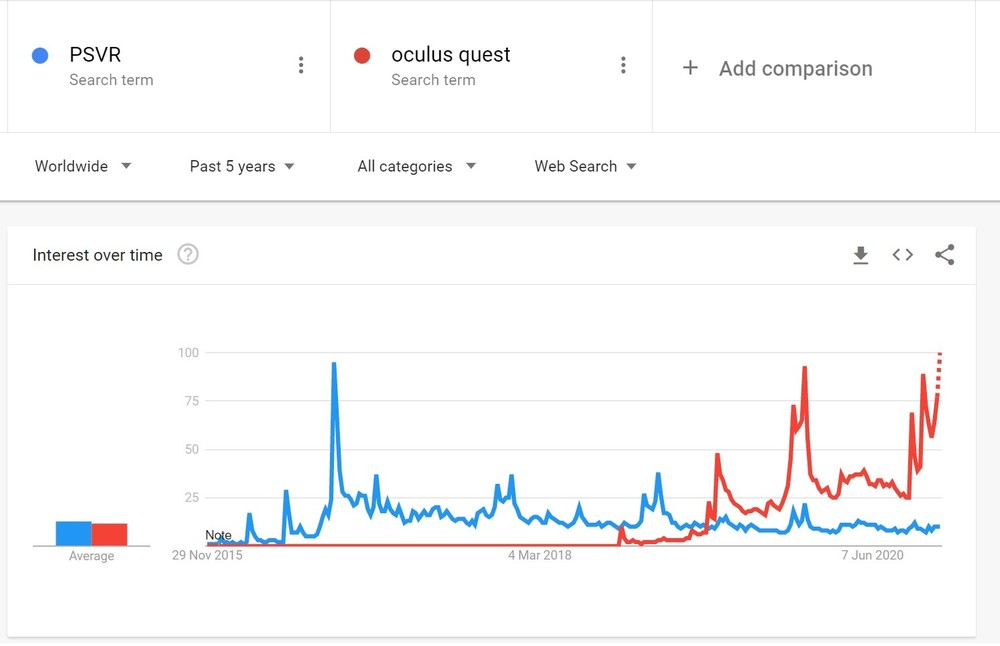Image resolution: width=1000 pixels, height=646 pixels.
Task: Click the red oculus quest color dot
Action: click(x=362, y=55)
